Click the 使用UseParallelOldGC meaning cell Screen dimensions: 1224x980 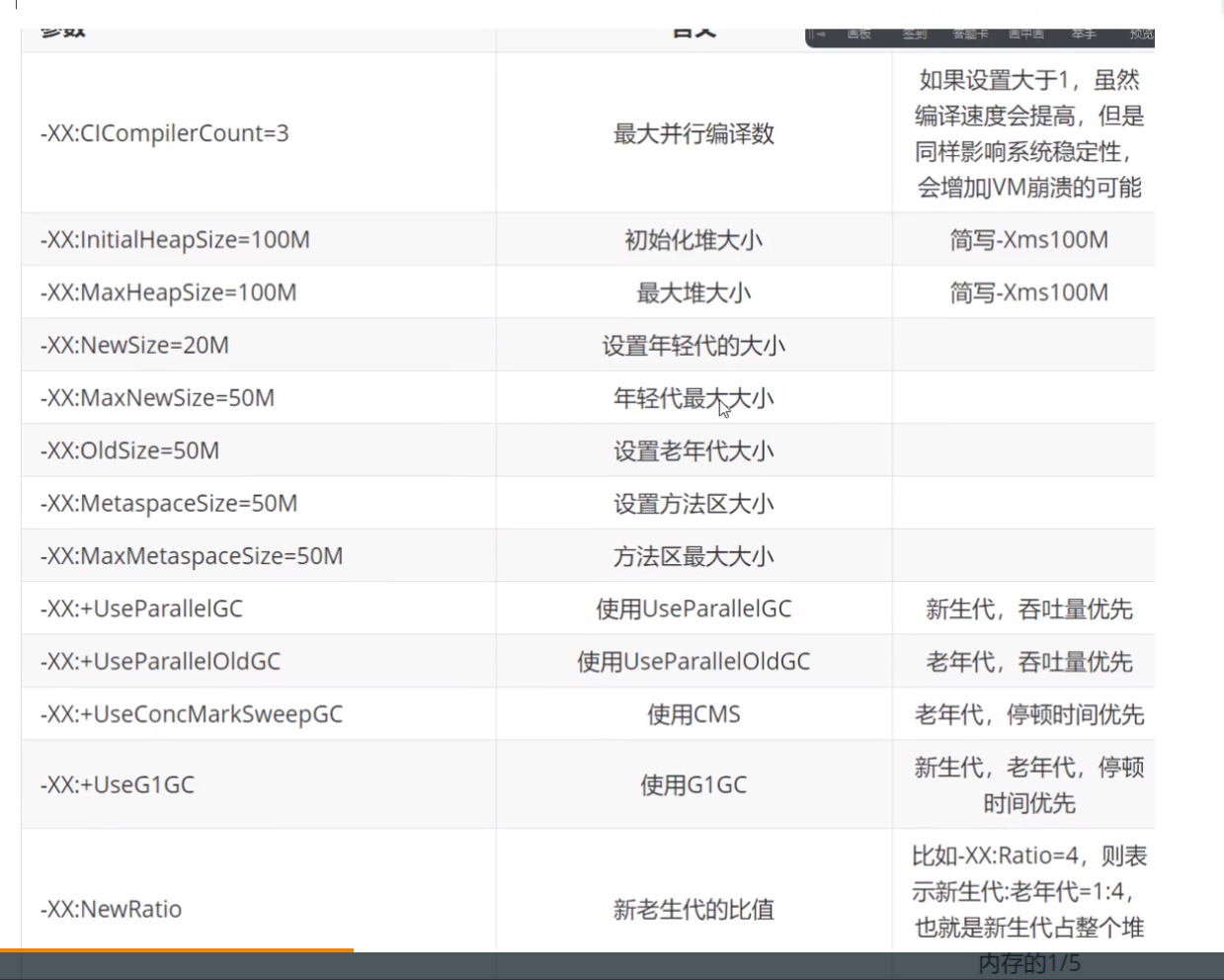[x=694, y=661]
